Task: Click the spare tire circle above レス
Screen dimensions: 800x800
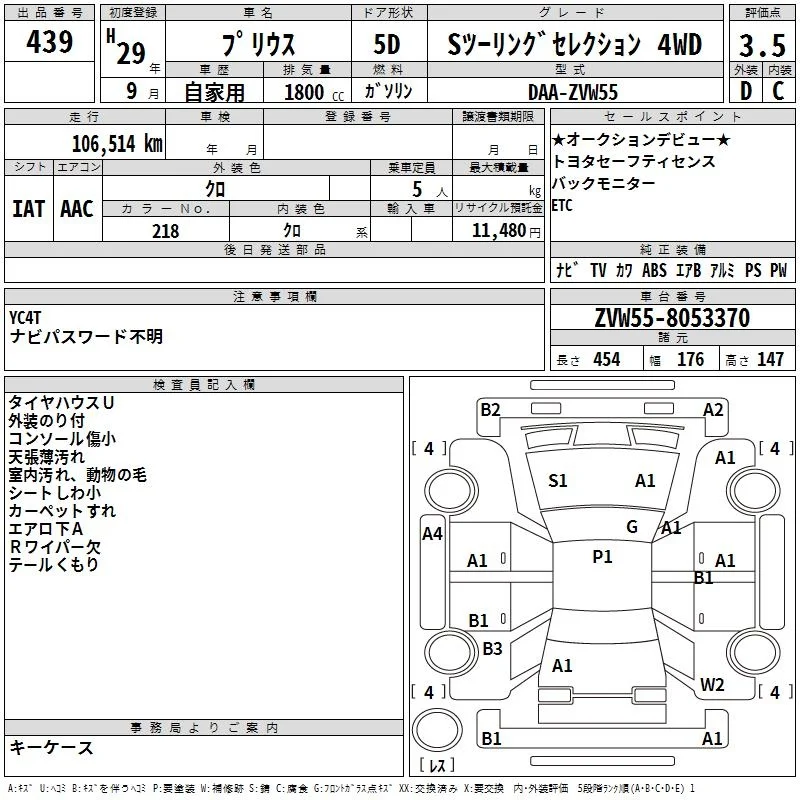Action: point(437,729)
